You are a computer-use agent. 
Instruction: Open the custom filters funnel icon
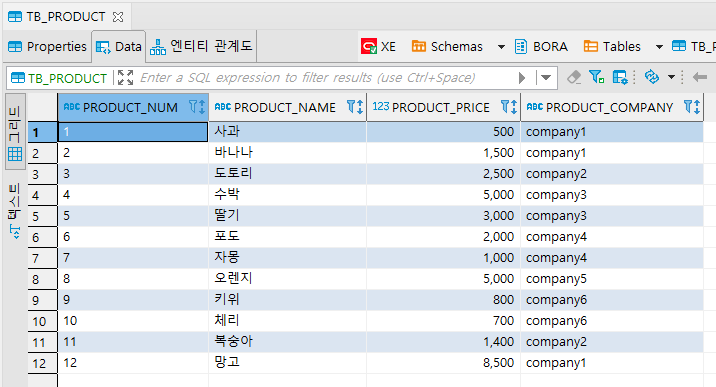point(596,78)
